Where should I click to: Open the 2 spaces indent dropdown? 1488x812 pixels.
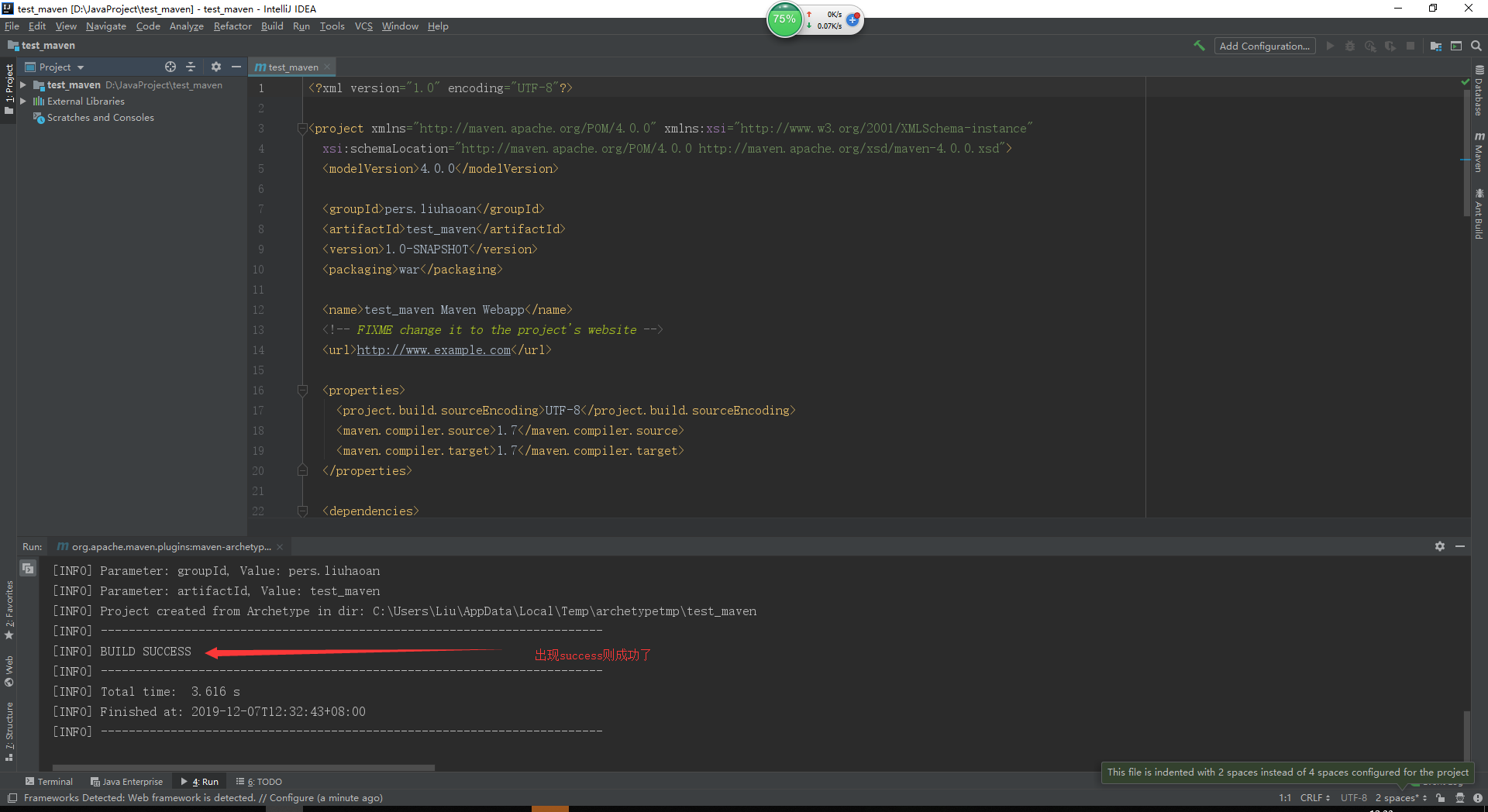1401,798
